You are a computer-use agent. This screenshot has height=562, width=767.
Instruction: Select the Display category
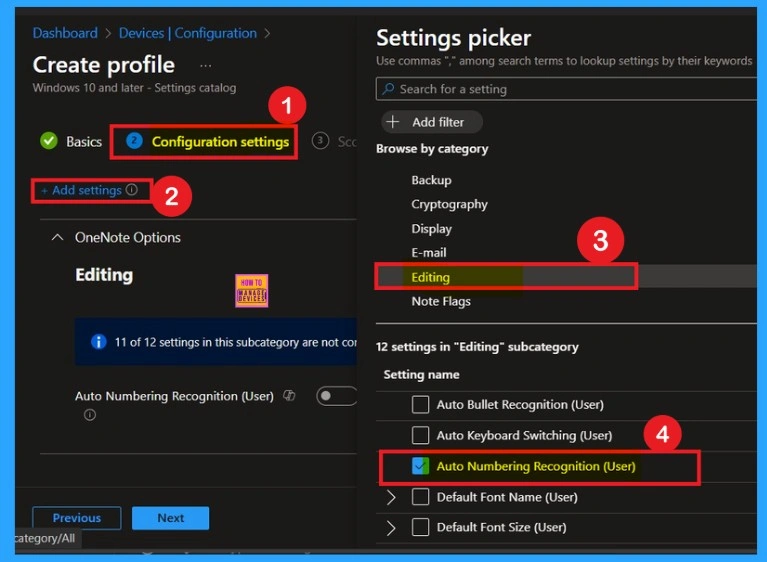click(x=431, y=228)
